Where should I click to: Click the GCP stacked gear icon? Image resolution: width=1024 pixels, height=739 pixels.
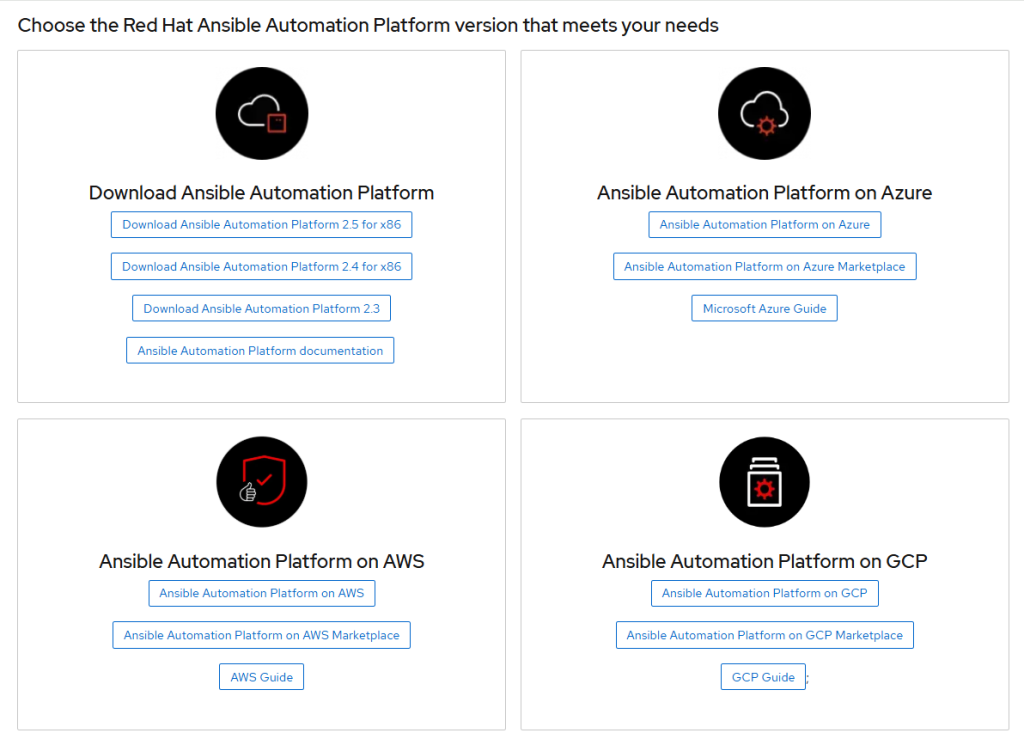[764, 484]
